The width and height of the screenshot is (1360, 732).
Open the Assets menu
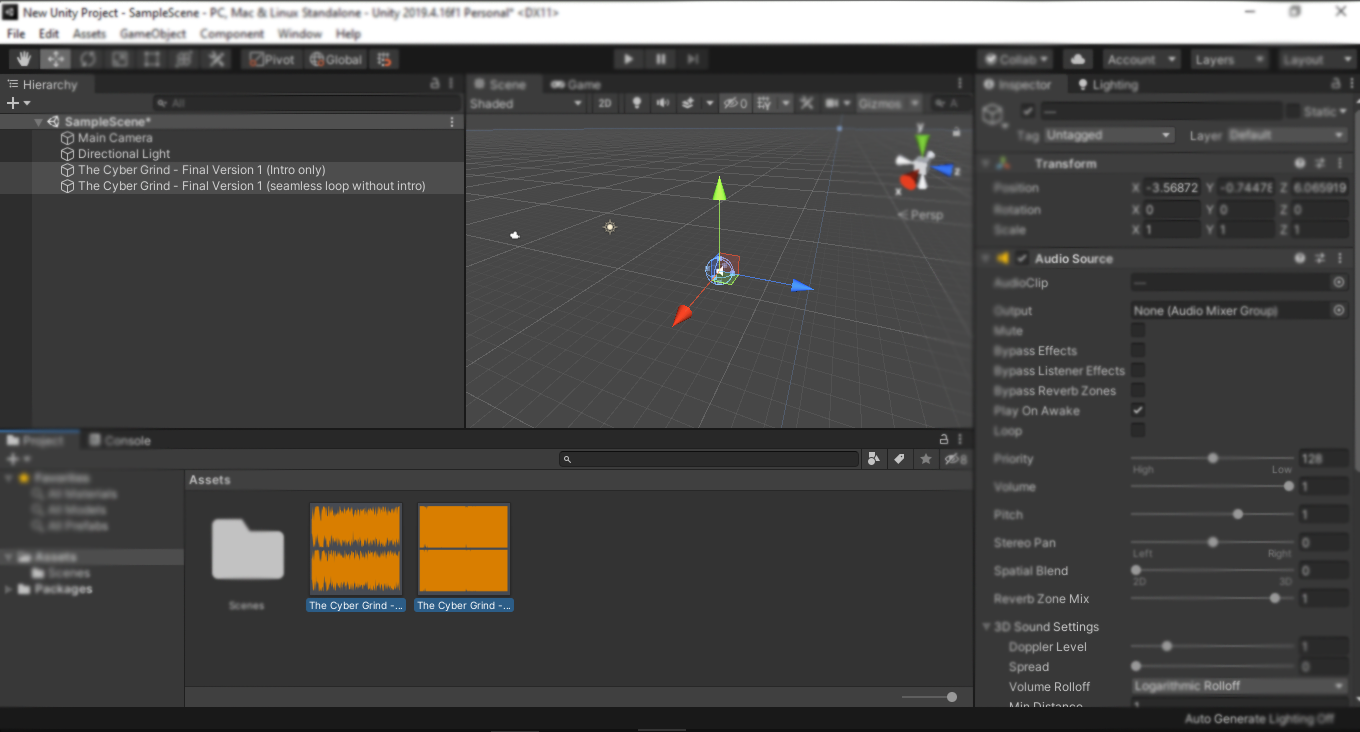(89, 34)
